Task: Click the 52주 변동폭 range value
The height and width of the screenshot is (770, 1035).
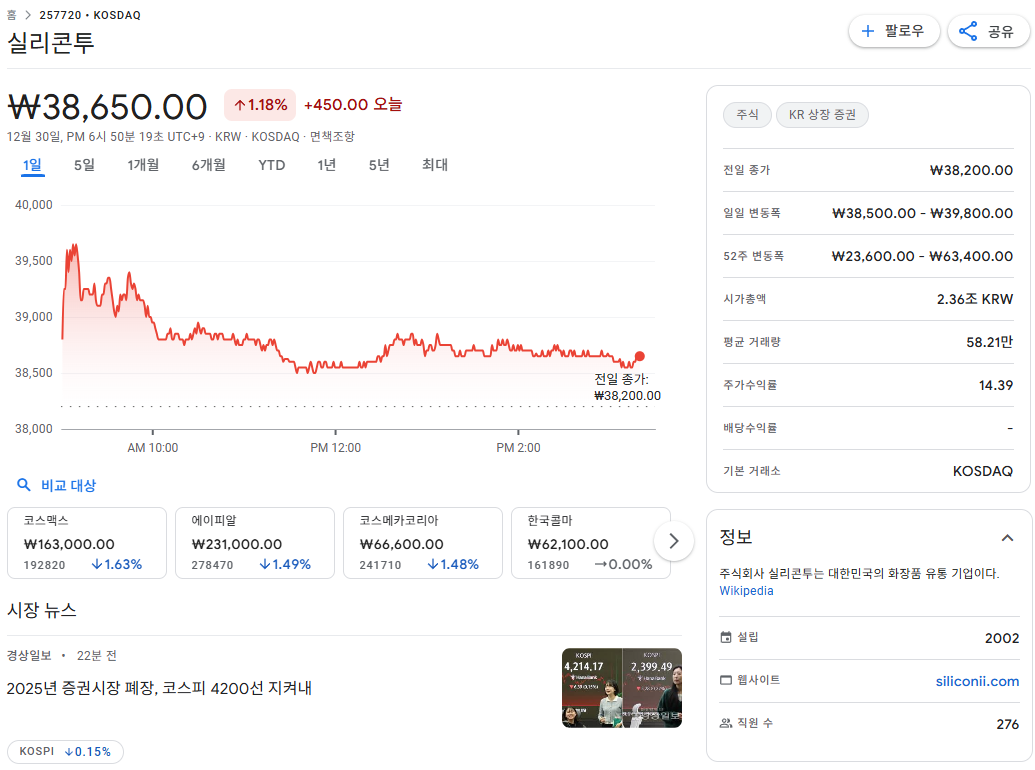Action: (922, 256)
